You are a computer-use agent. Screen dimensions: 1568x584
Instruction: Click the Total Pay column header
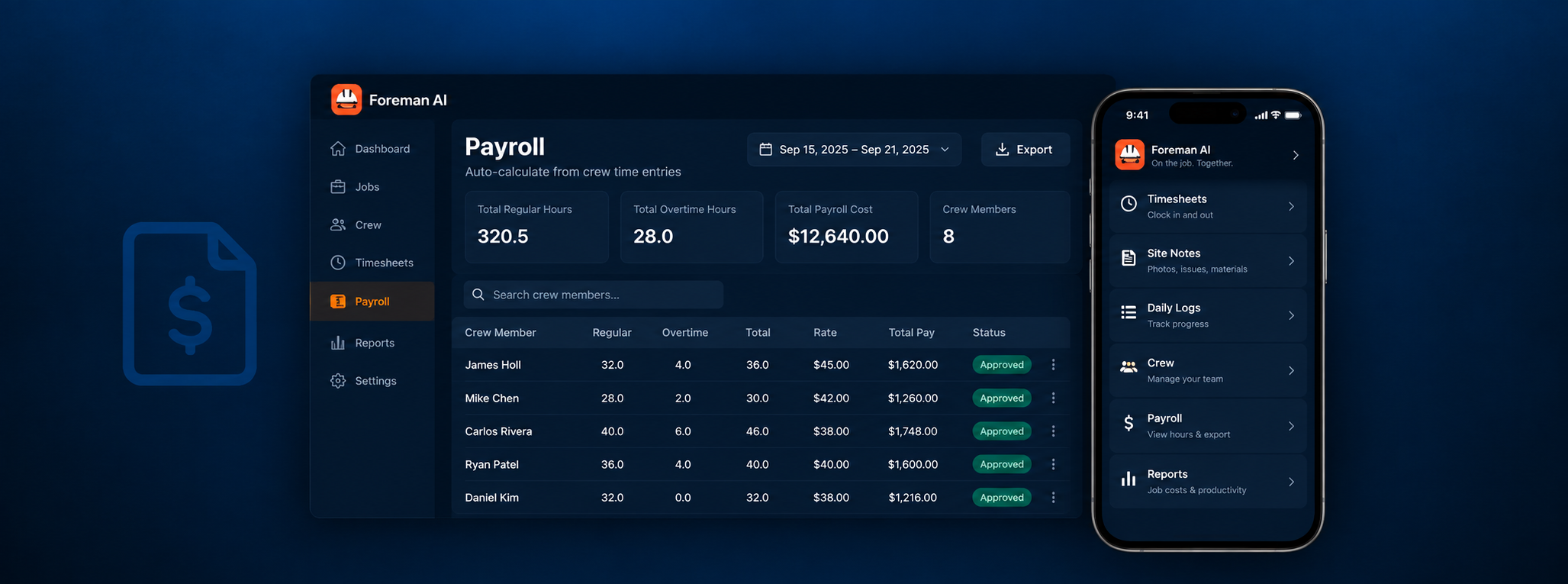point(911,333)
